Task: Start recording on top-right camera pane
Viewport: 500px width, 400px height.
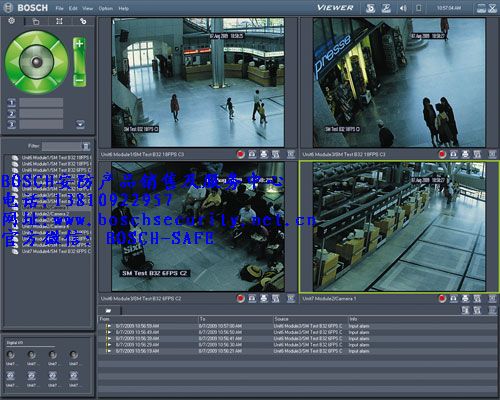Action: click(442, 154)
